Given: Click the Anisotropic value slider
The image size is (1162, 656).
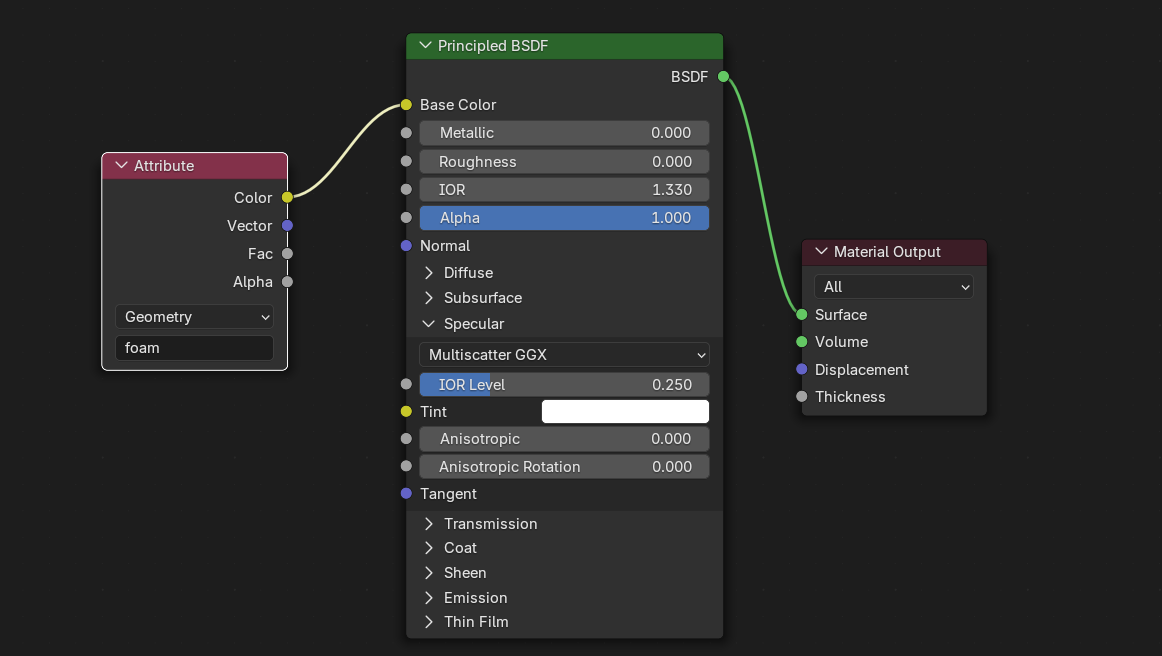Looking at the screenshot, I should tap(564, 439).
